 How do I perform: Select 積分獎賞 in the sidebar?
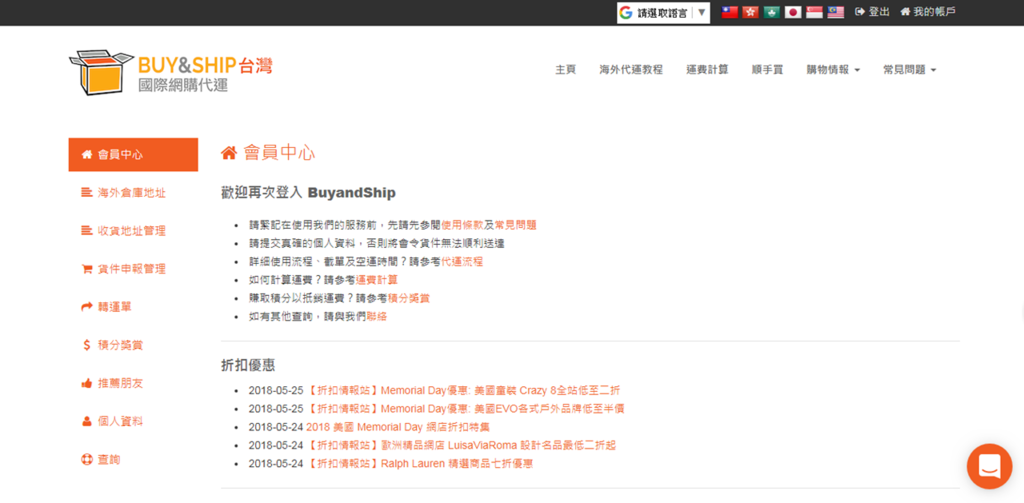(x=120, y=345)
